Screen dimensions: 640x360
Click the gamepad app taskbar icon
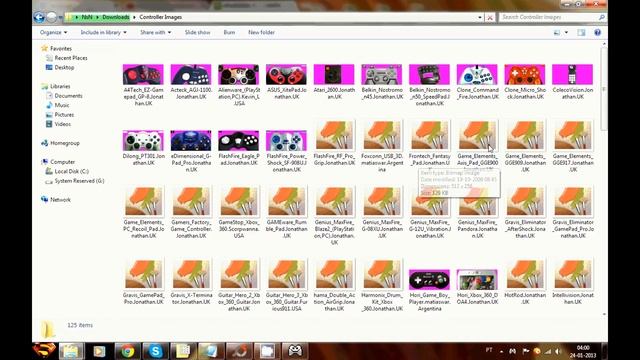click(x=295, y=351)
